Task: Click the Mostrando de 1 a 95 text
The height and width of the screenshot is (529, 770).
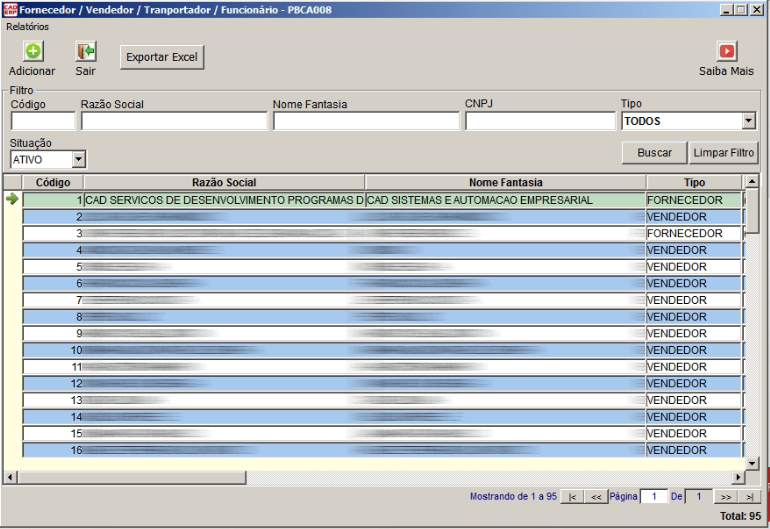Action: point(513,497)
